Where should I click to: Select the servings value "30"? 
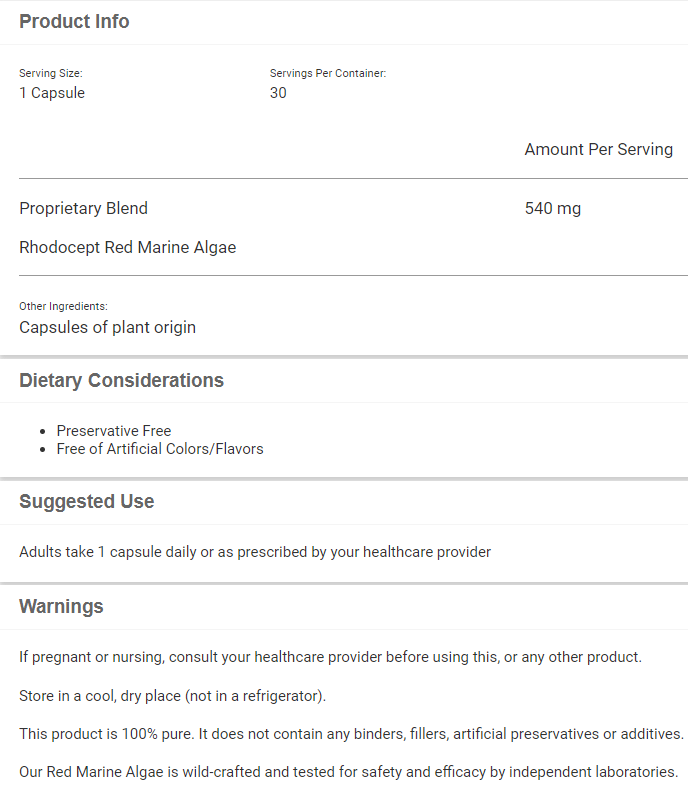point(278,93)
